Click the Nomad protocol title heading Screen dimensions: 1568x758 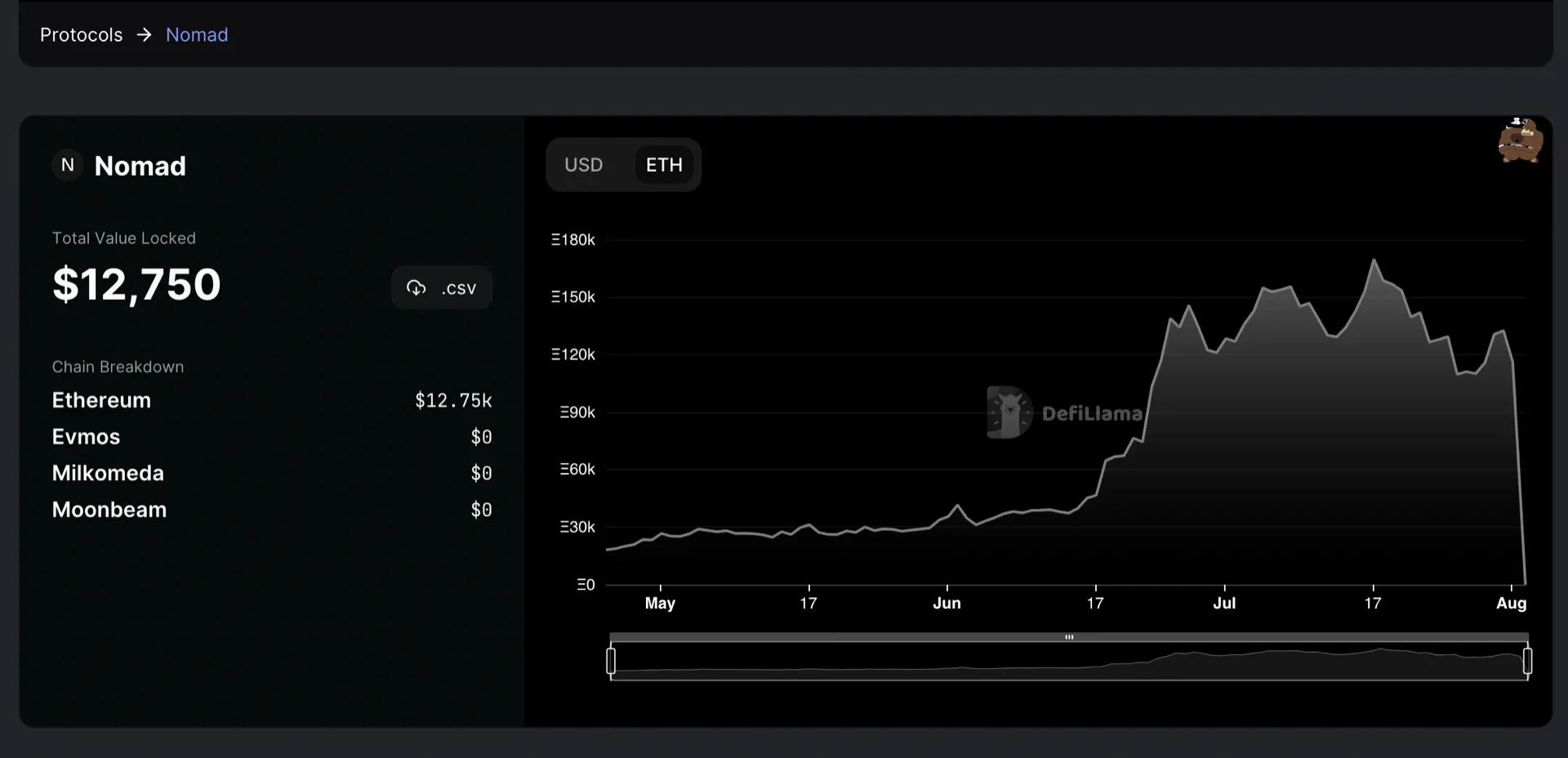[140, 166]
